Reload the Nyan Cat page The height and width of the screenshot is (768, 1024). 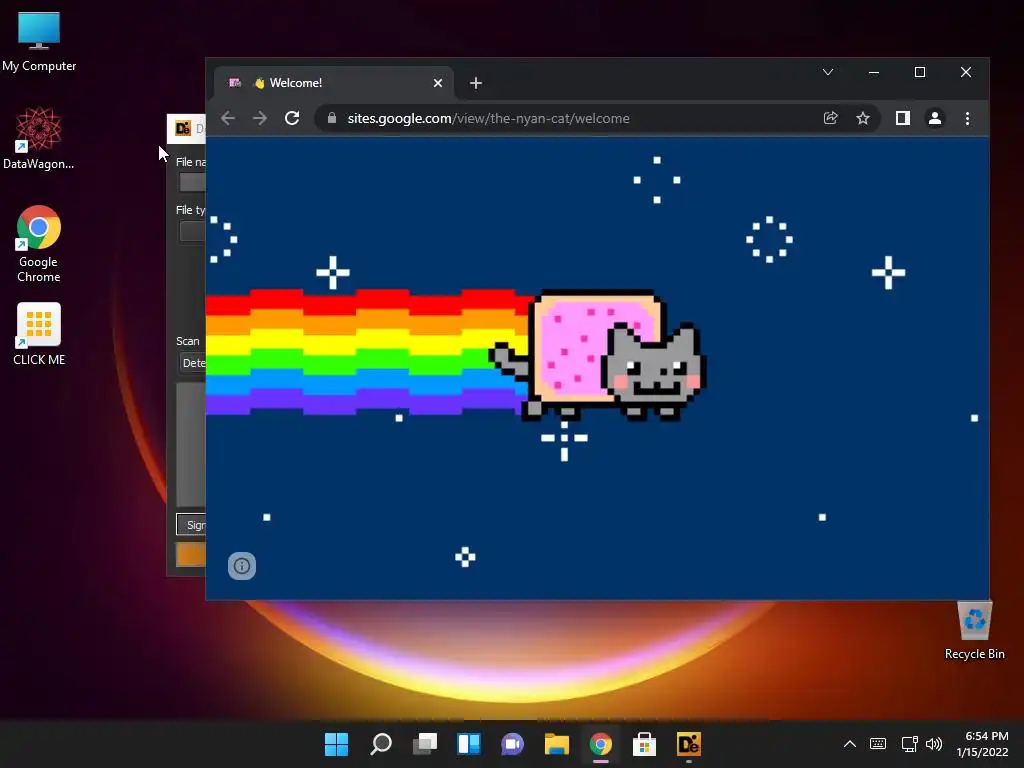292,118
